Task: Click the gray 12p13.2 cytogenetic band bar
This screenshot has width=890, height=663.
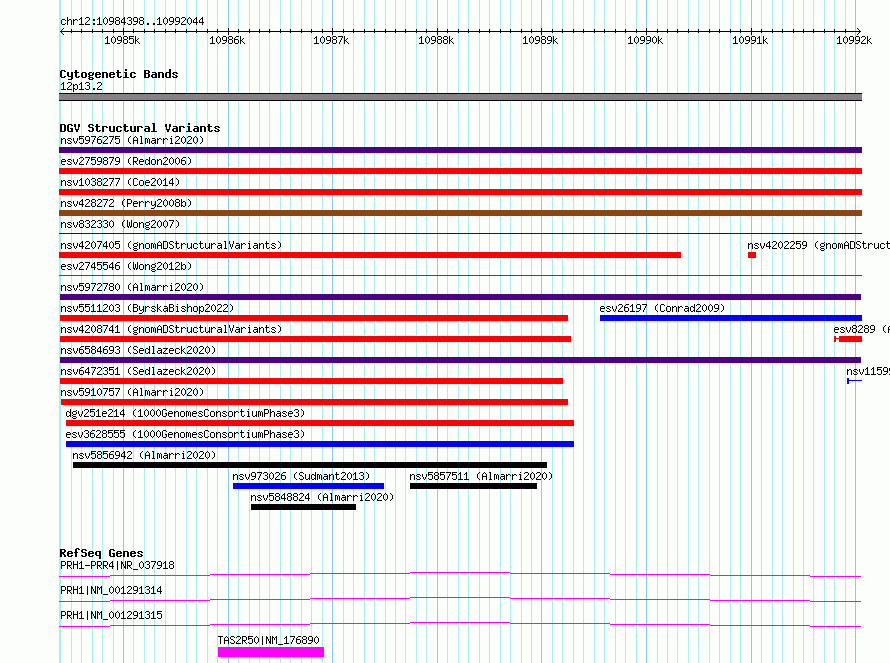Action: point(460,97)
